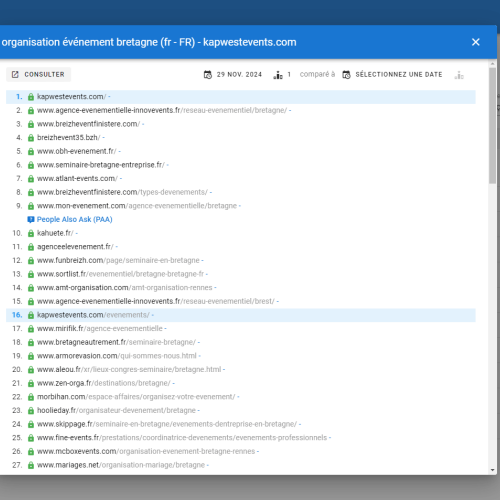Screen dimensions: 500x500
Task: Open www.mcboxevents.com result 26
Action: pyautogui.click(x=146, y=451)
